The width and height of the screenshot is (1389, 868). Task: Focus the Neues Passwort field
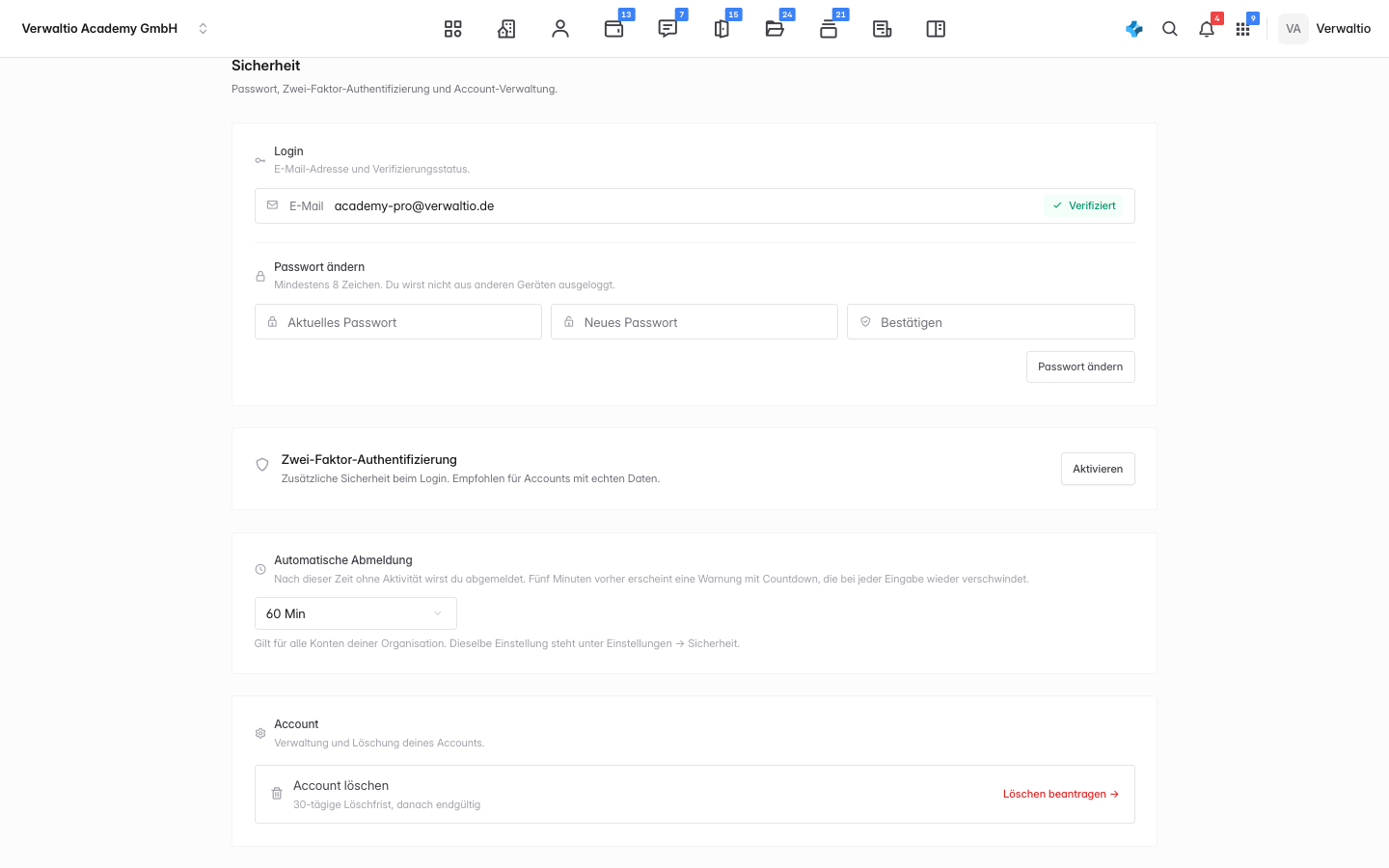click(694, 322)
